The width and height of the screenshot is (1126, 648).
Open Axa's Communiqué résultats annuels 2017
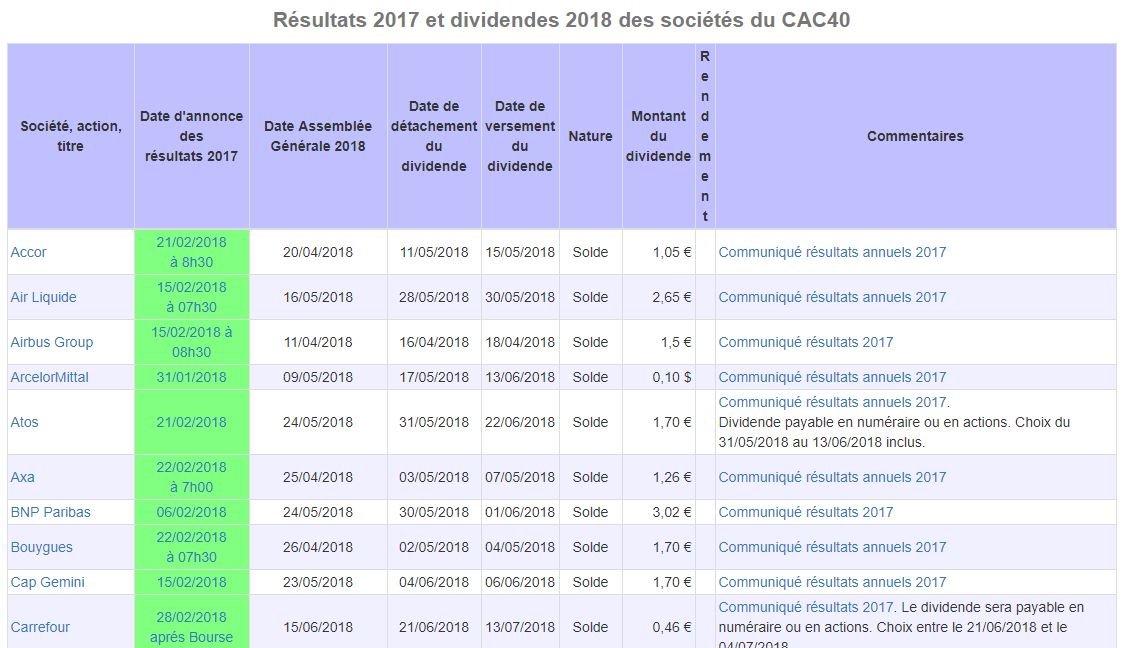pyautogui.click(x=832, y=477)
